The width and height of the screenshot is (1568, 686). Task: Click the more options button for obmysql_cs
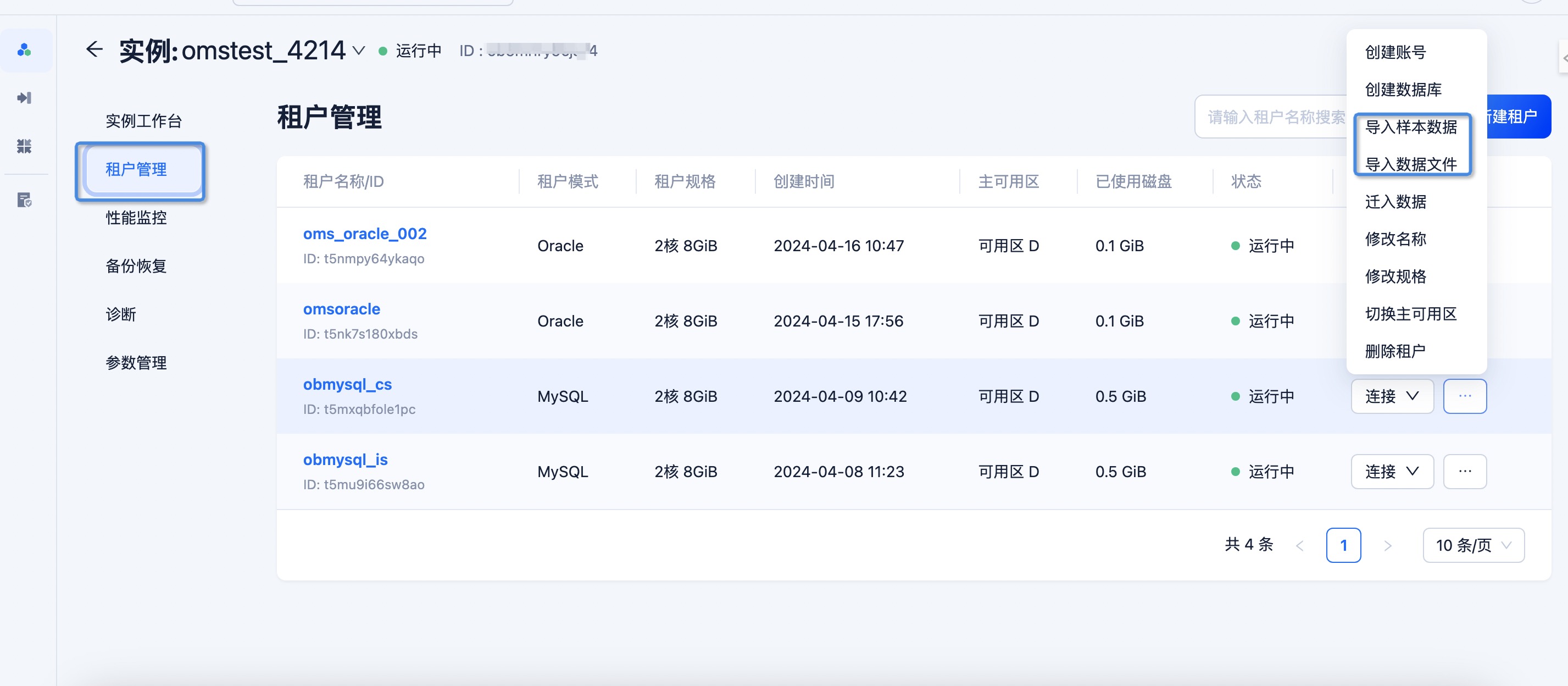pyautogui.click(x=1465, y=396)
